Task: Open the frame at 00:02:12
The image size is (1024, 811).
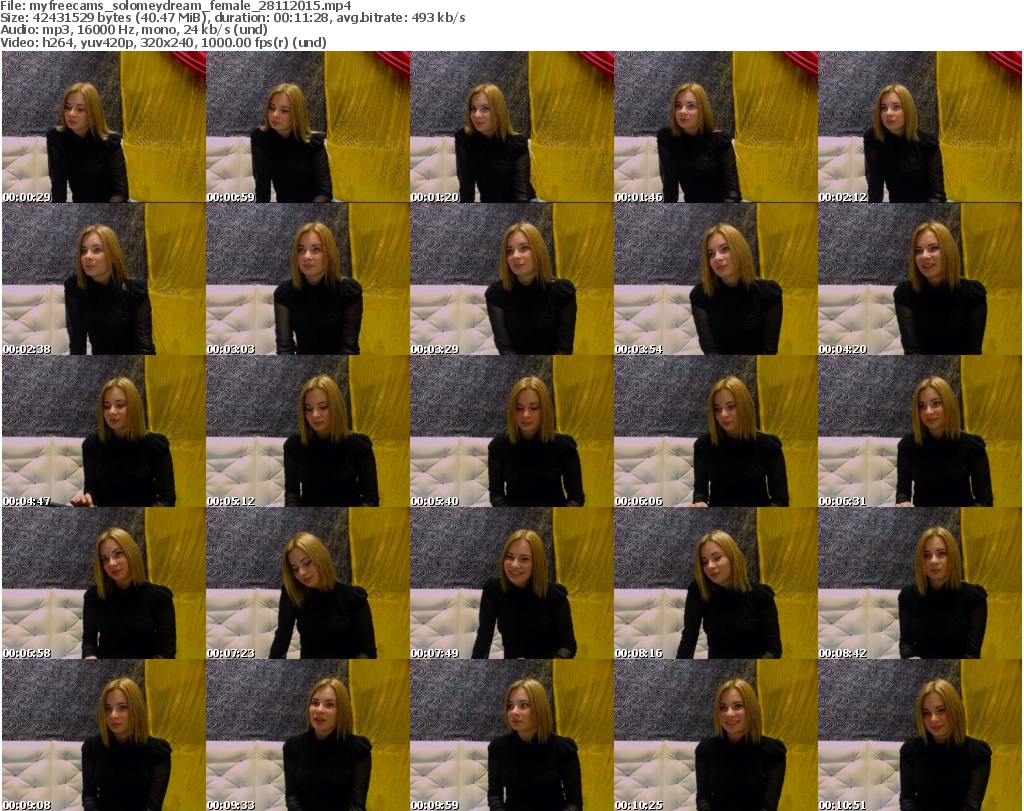Action: 920,127
